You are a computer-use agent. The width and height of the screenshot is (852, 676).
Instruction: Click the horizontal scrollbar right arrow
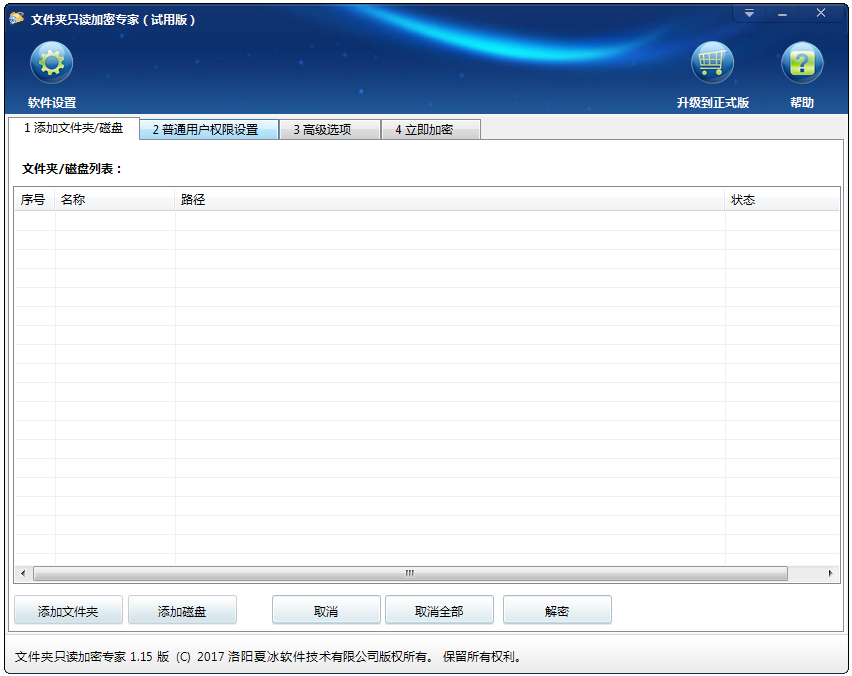click(830, 573)
